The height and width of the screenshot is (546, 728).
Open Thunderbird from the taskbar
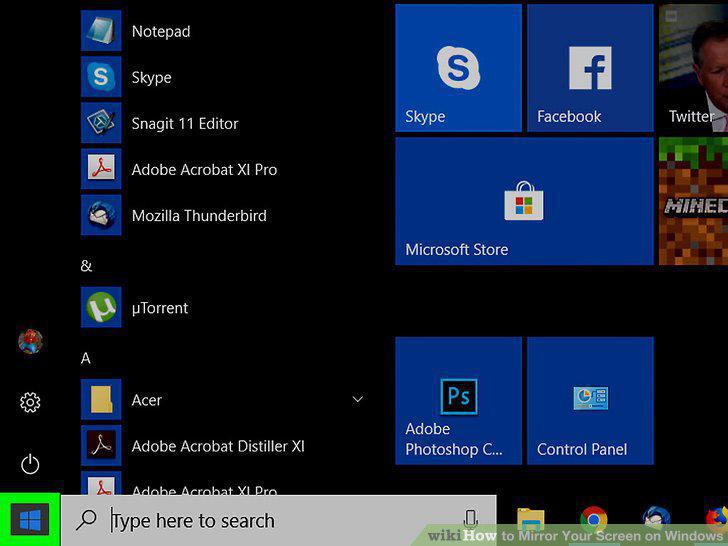[x=656, y=520]
